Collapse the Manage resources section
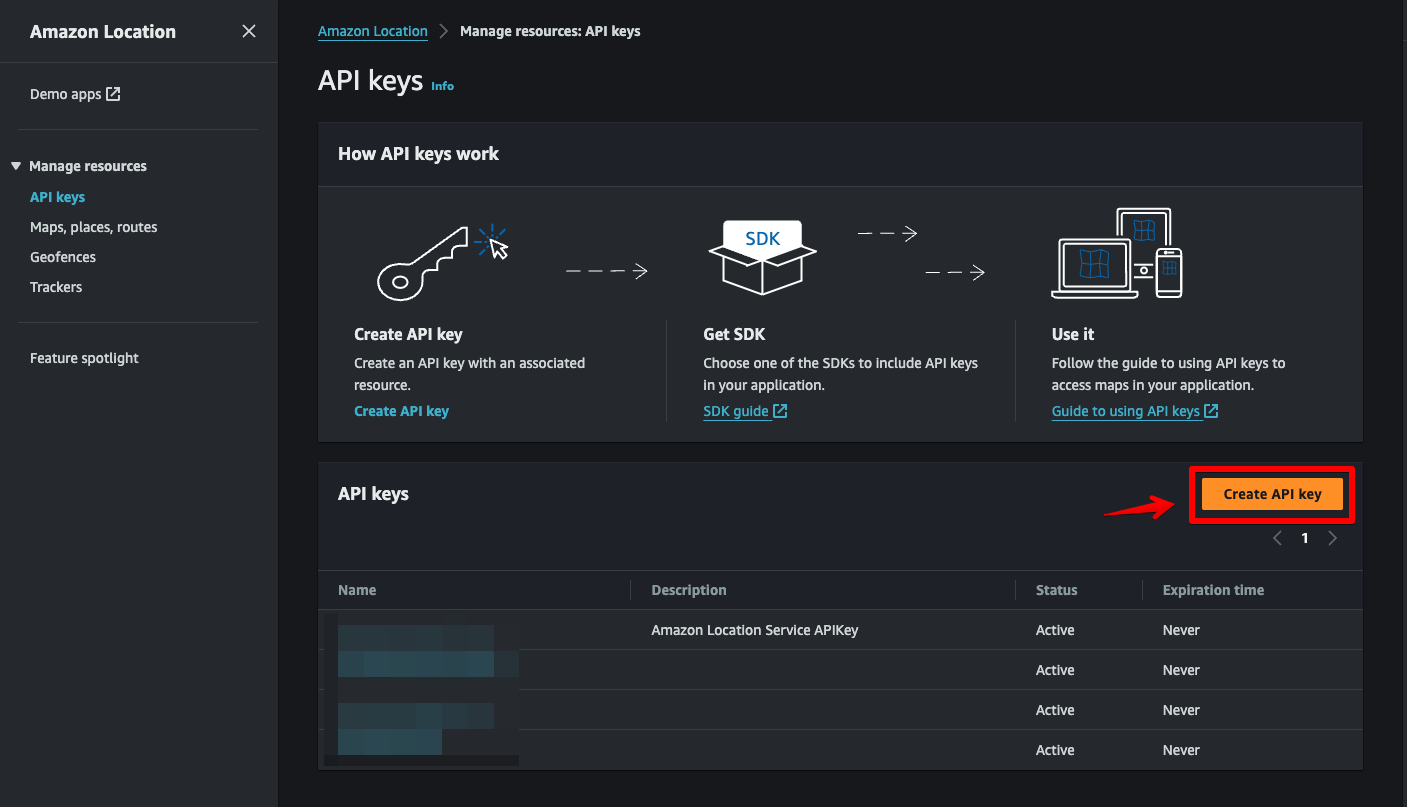Viewport: 1407px width, 807px height. pos(16,166)
